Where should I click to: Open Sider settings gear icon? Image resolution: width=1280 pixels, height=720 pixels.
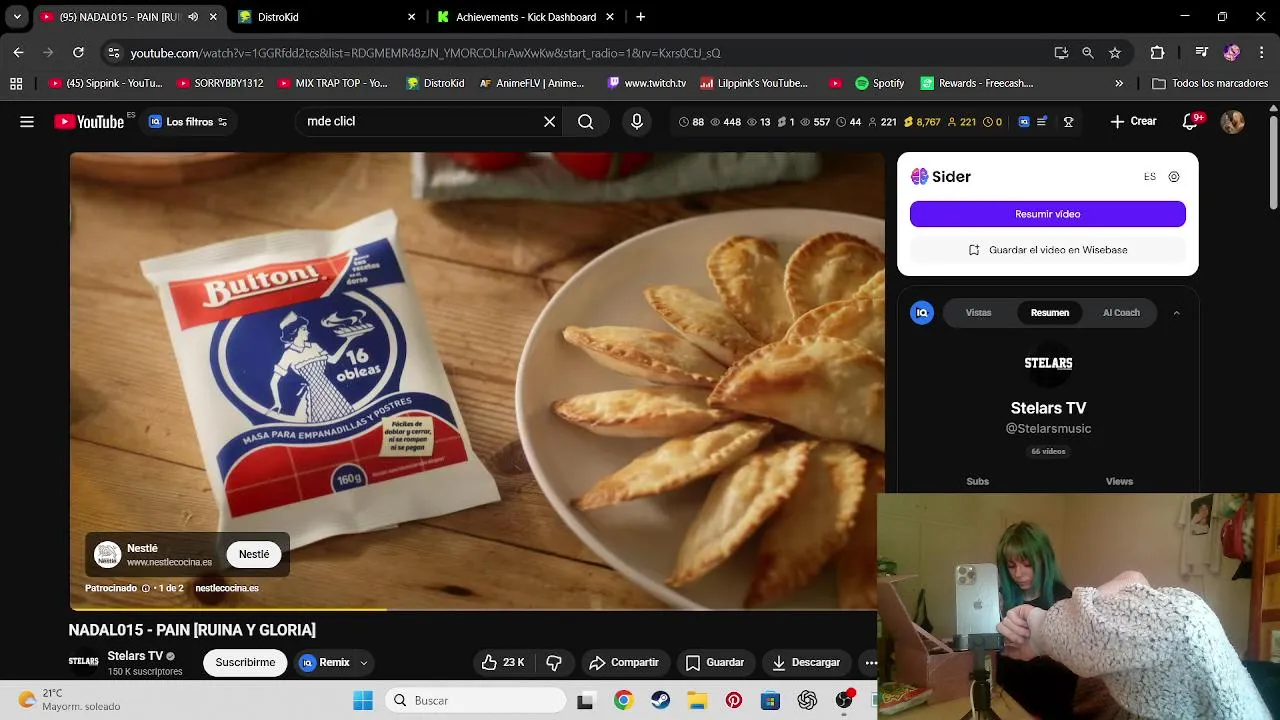(1174, 177)
